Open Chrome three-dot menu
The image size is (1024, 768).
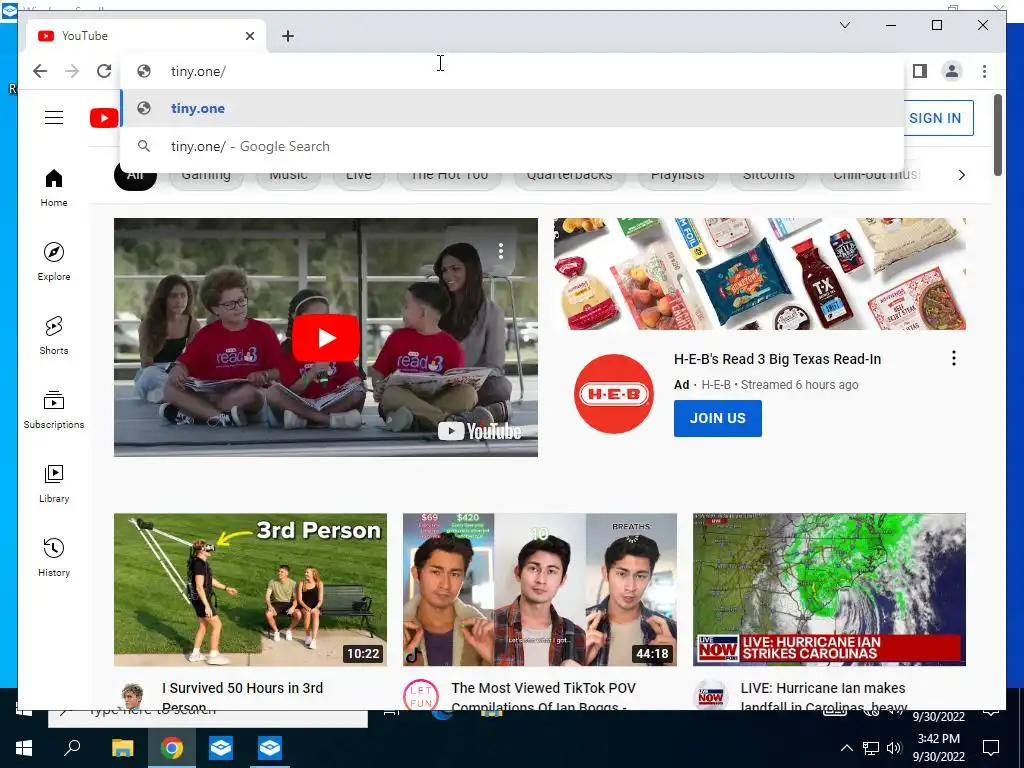(x=984, y=71)
